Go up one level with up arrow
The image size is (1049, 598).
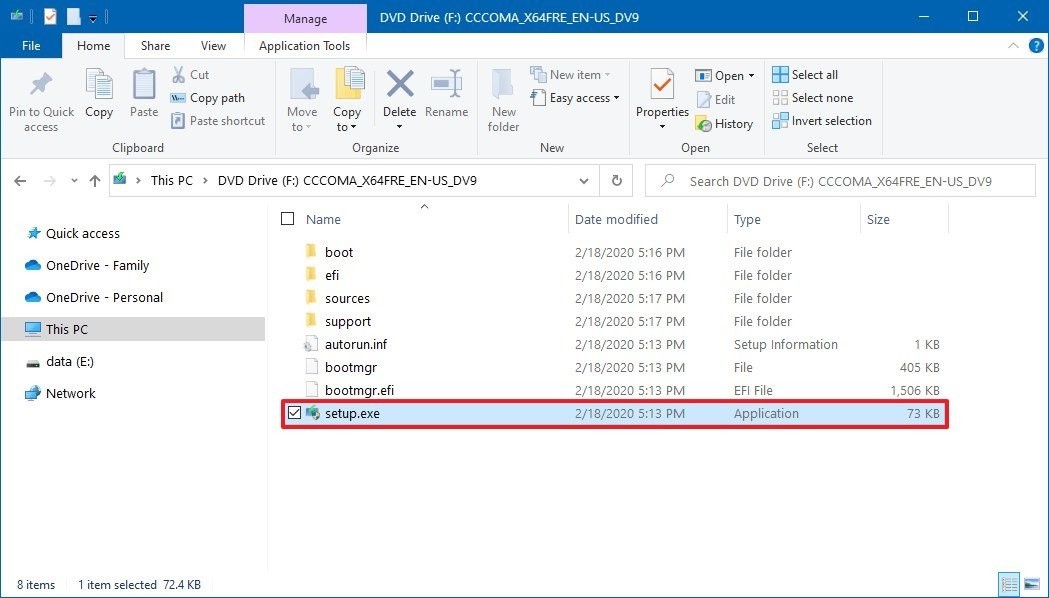coord(95,181)
